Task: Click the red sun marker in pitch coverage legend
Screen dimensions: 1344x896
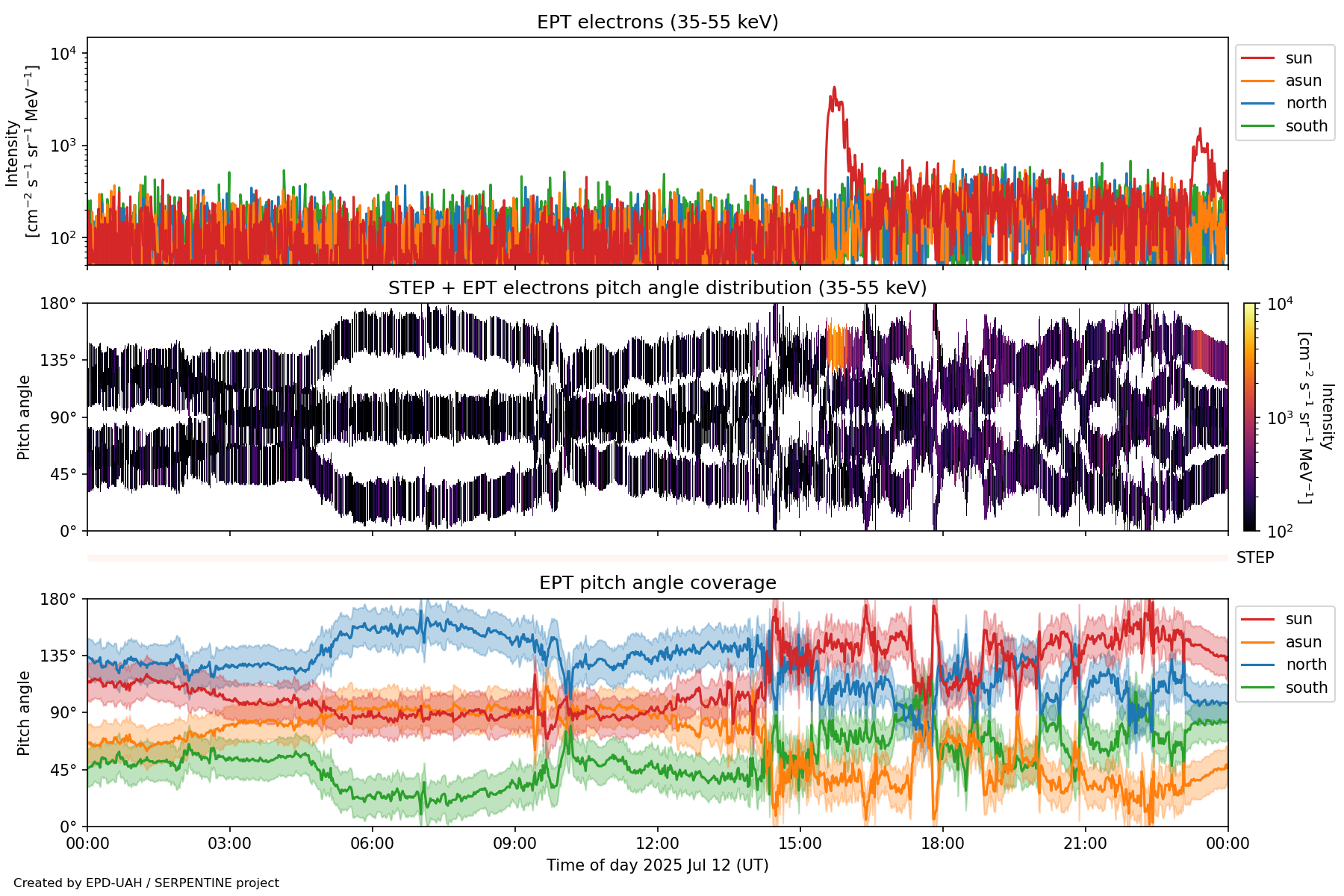Action: (x=1257, y=619)
